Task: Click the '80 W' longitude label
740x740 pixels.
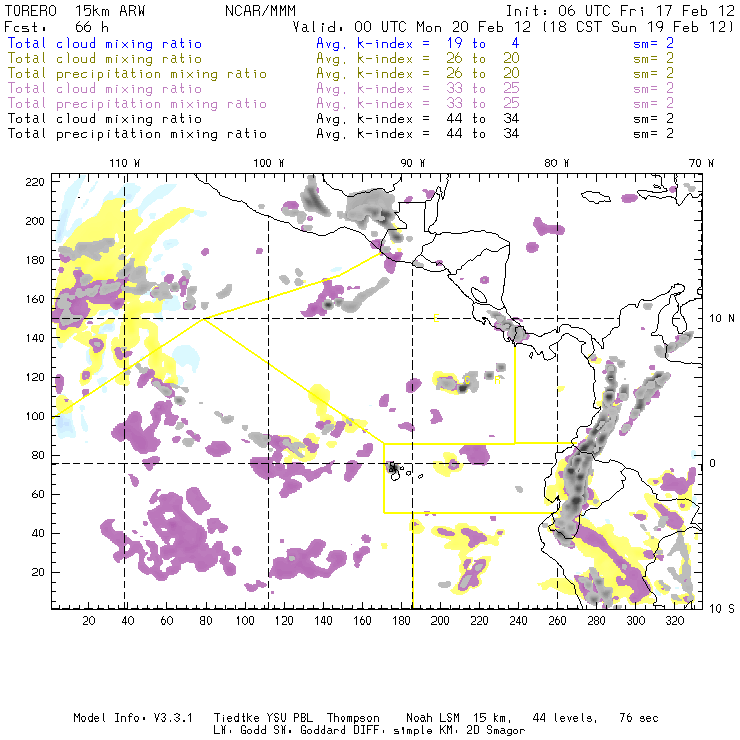Action: (x=556, y=163)
